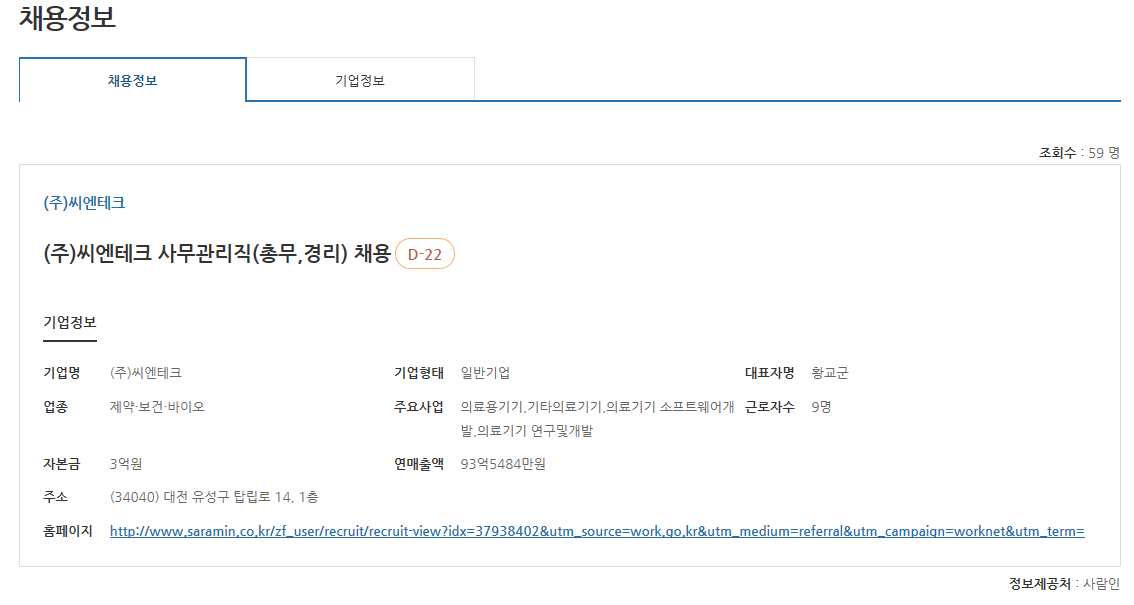Click the 조회수 59 명 view count
The width and height of the screenshot is (1134, 605).
tap(1079, 153)
